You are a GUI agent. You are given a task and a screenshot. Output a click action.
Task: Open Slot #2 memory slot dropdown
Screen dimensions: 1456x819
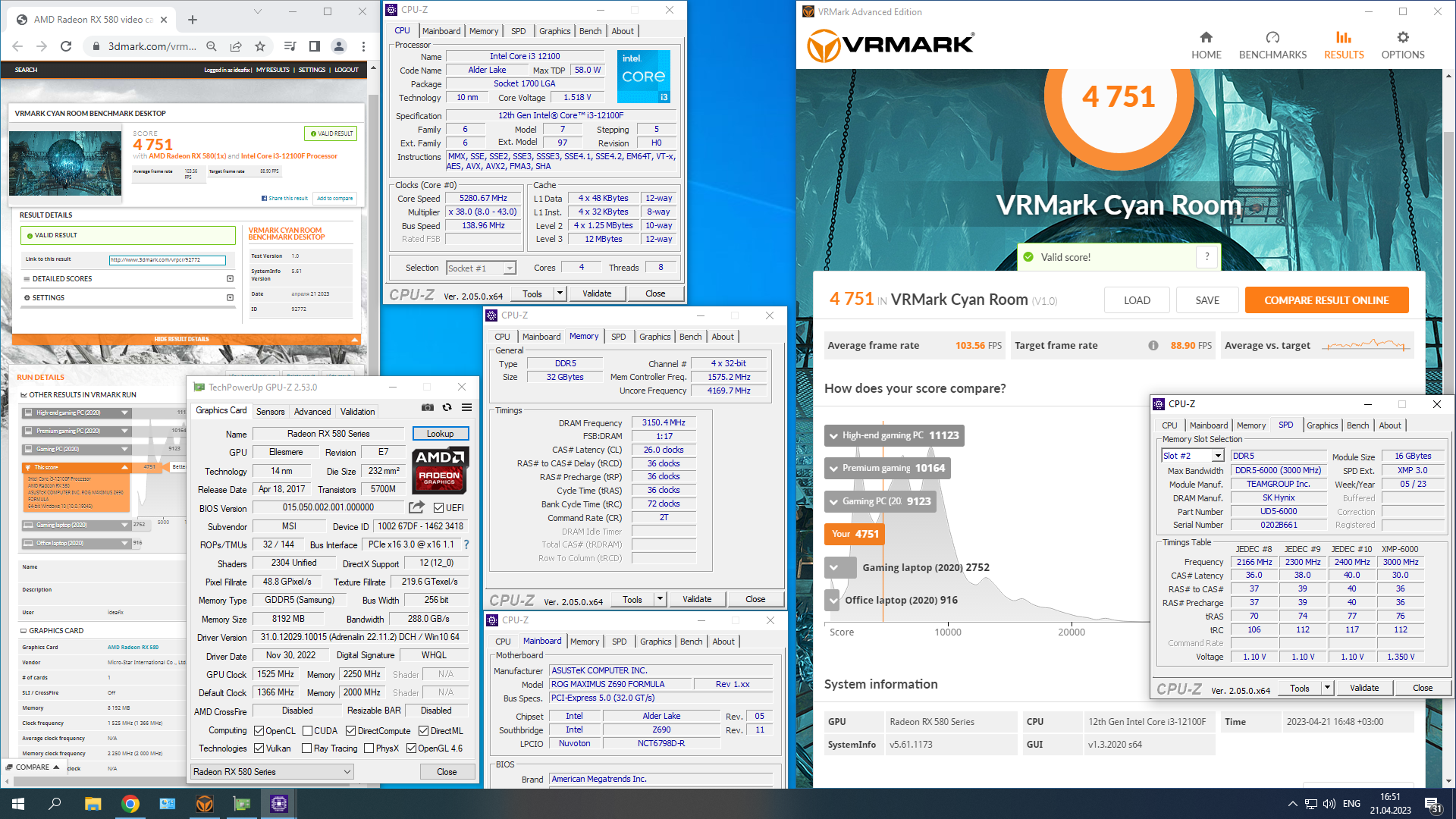click(1193, 456)
